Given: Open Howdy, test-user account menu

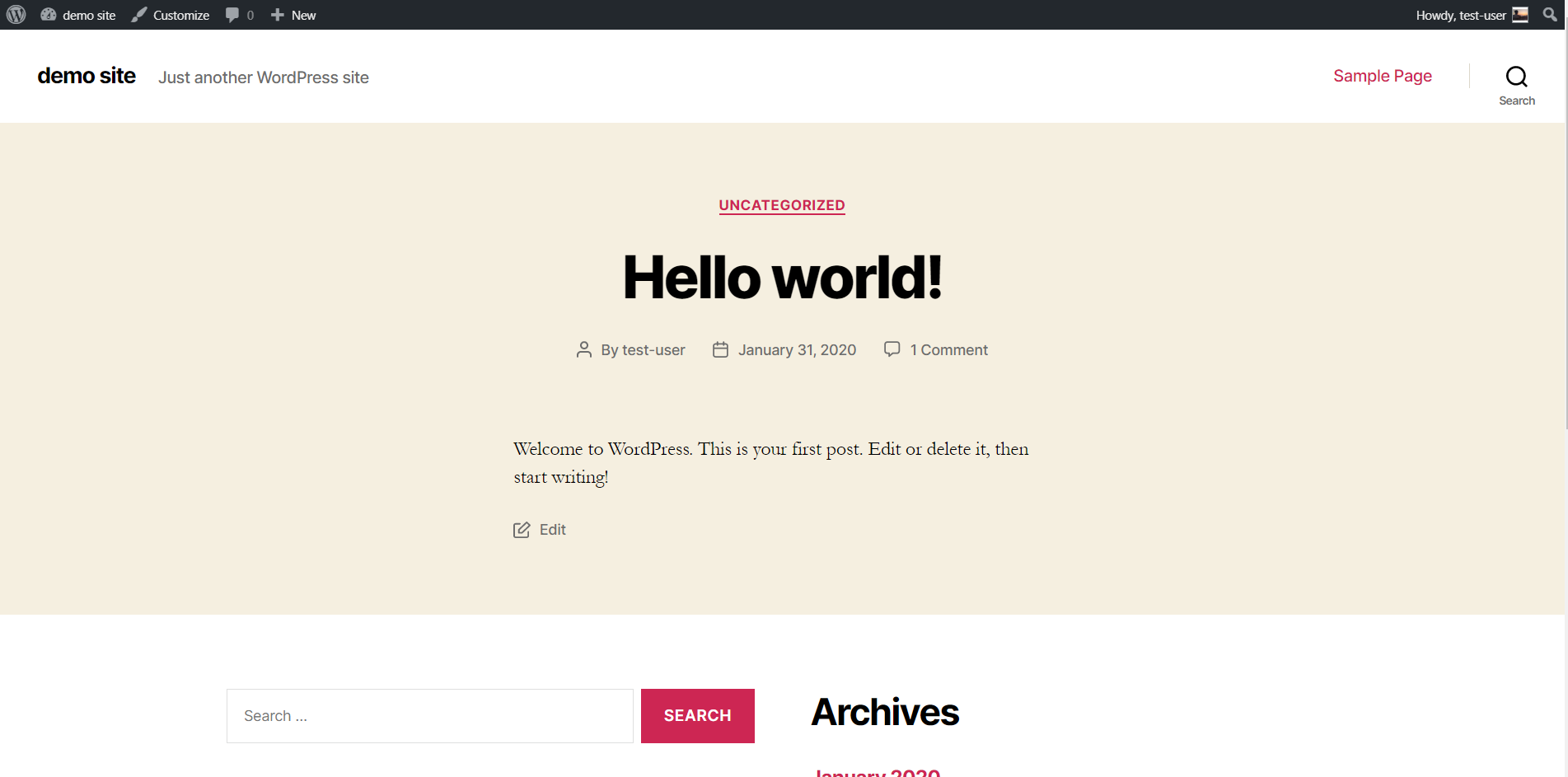Looking at the screenshot, I should click(x=1472, y=15).
